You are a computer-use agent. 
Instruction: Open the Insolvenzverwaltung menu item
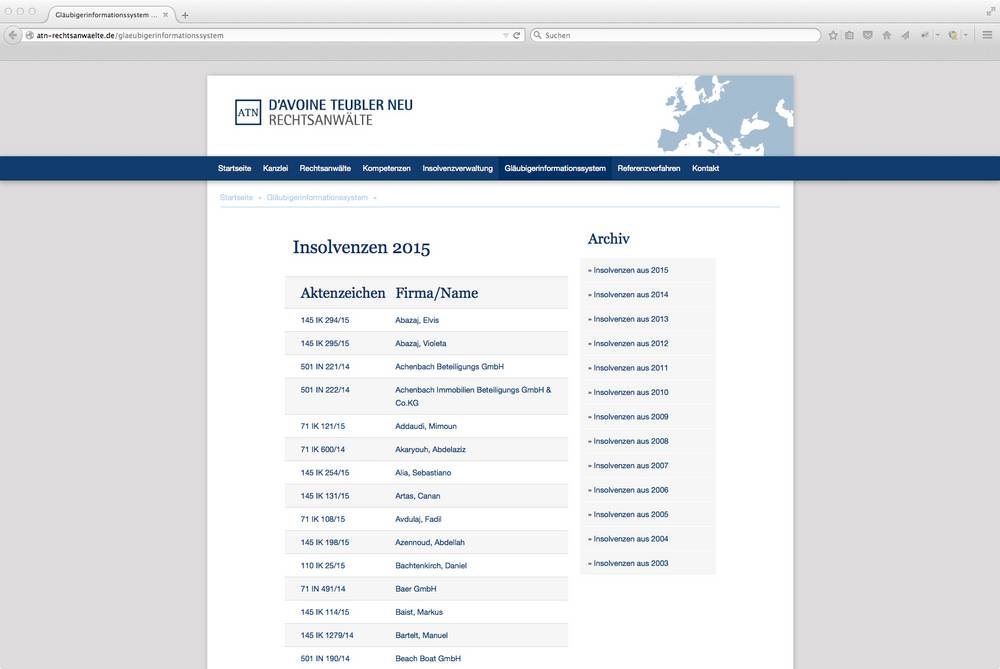[x=457, y=168]
